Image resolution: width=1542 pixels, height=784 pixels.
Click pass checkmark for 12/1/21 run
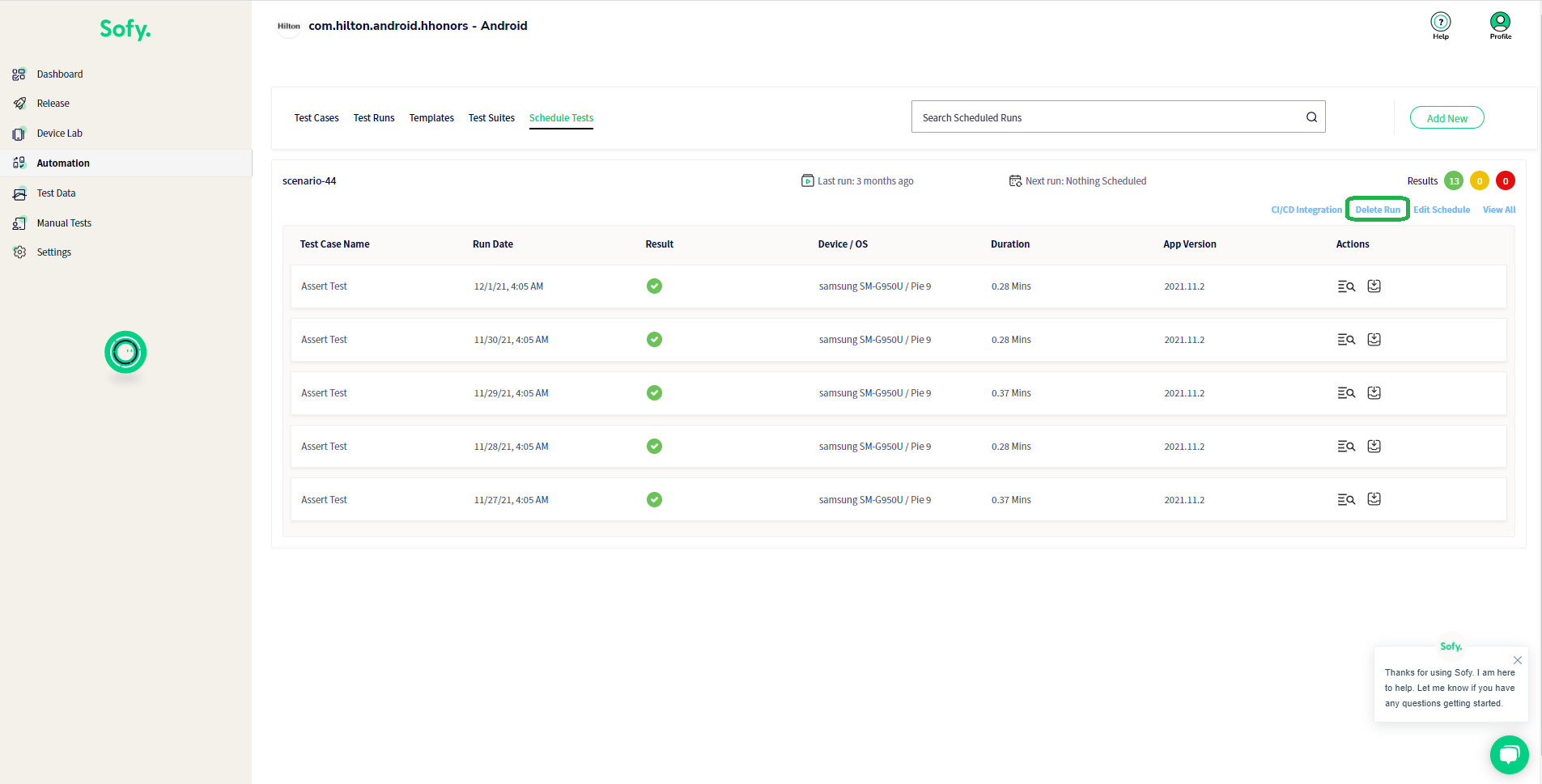coord(654,286)
